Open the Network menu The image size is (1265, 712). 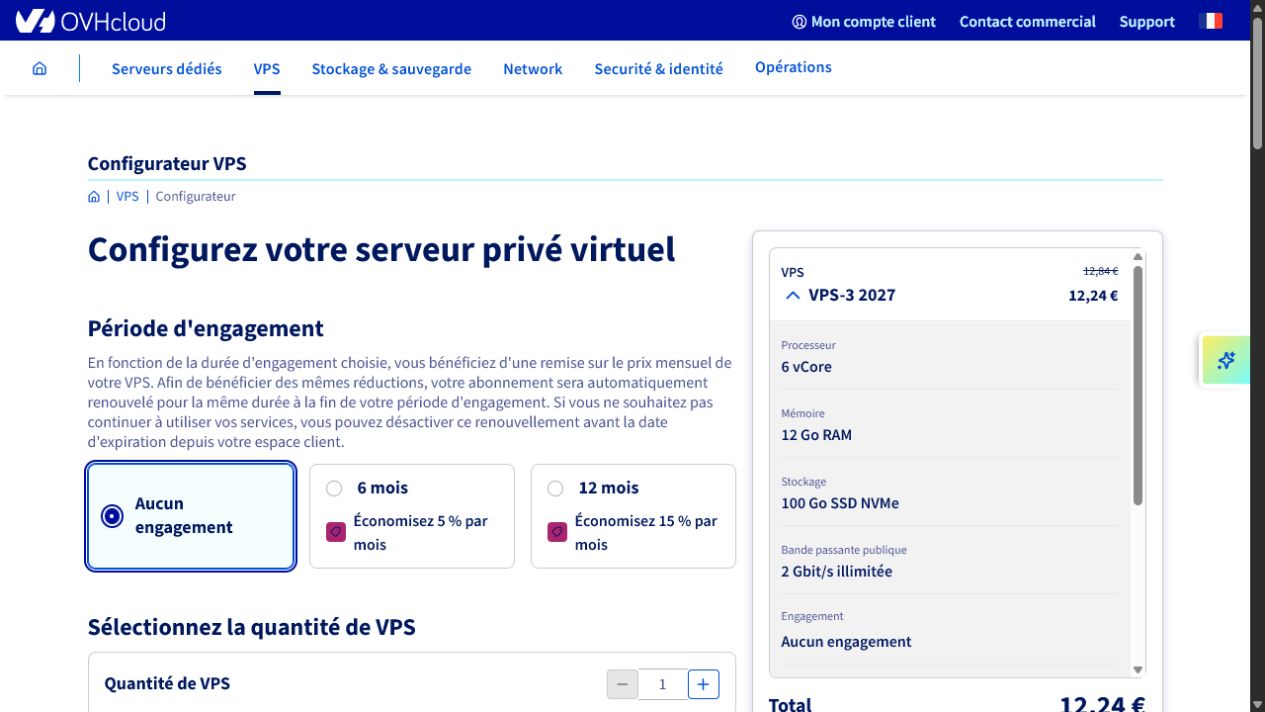click(x=533, y=69)
